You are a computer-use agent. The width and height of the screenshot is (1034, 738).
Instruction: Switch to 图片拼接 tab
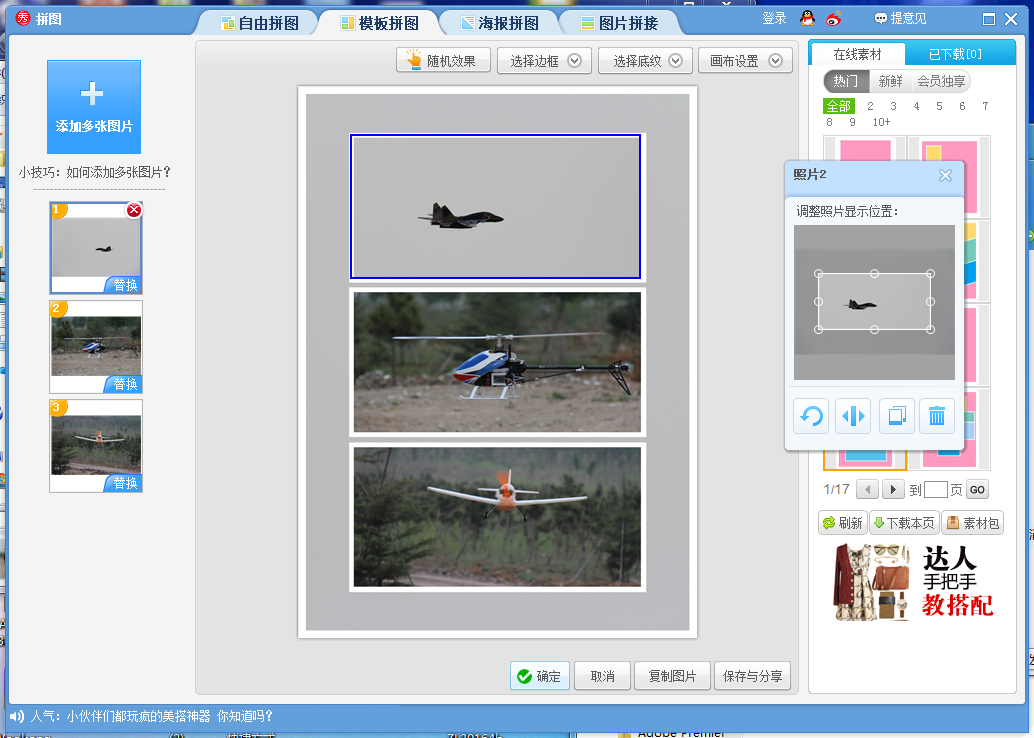pyautogui.click(x=620, y=23)
